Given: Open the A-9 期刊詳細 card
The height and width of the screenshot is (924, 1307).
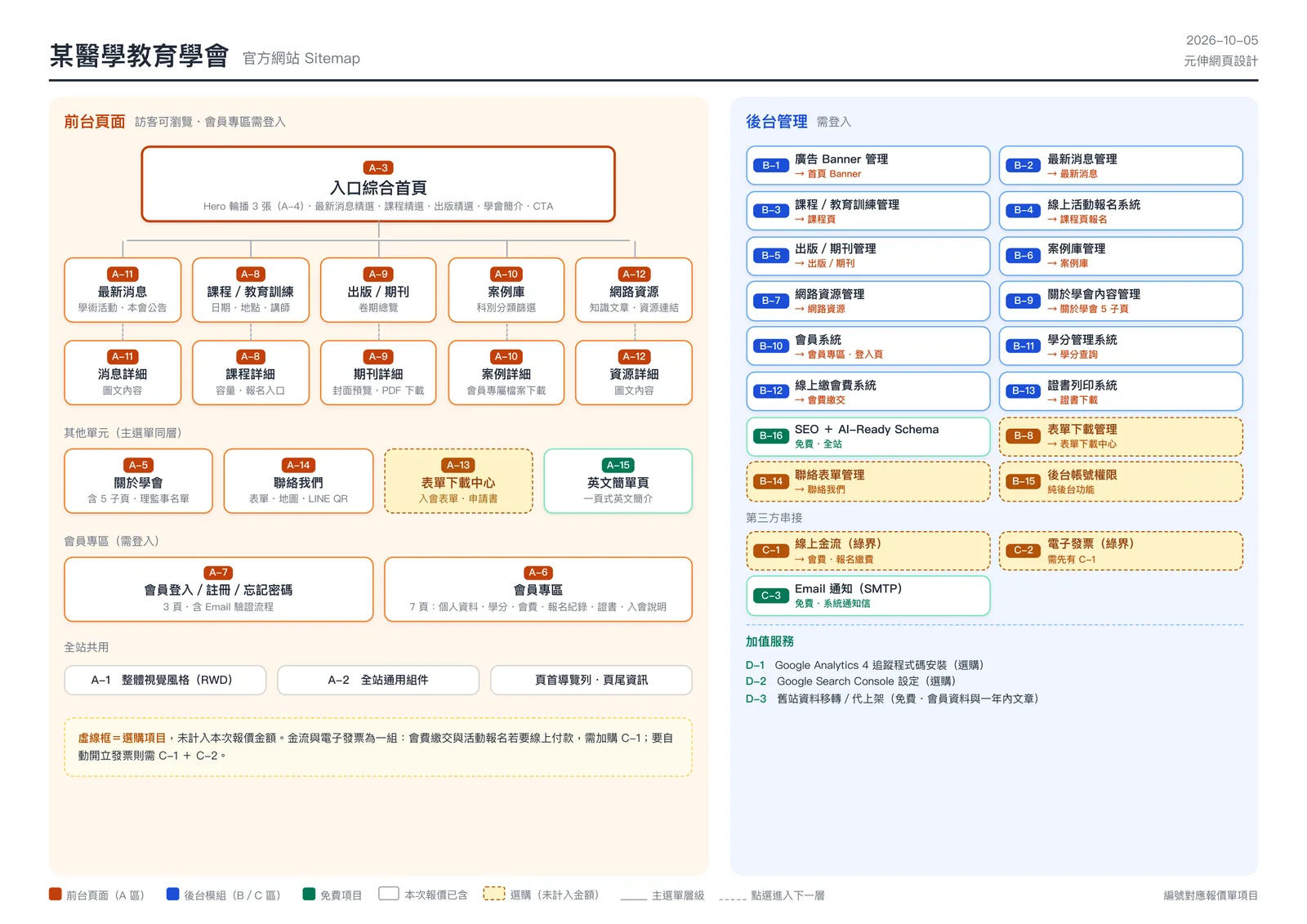Looking at the screenshot, I should [x=378, y=373].
